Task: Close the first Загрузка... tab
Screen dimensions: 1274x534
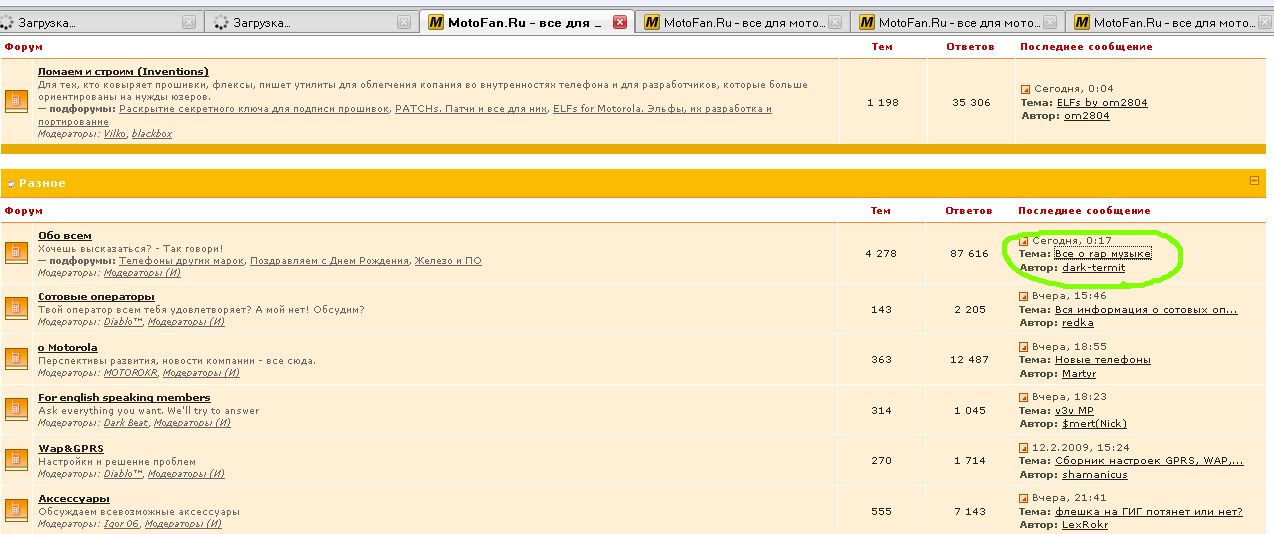Action: point(190,22)
